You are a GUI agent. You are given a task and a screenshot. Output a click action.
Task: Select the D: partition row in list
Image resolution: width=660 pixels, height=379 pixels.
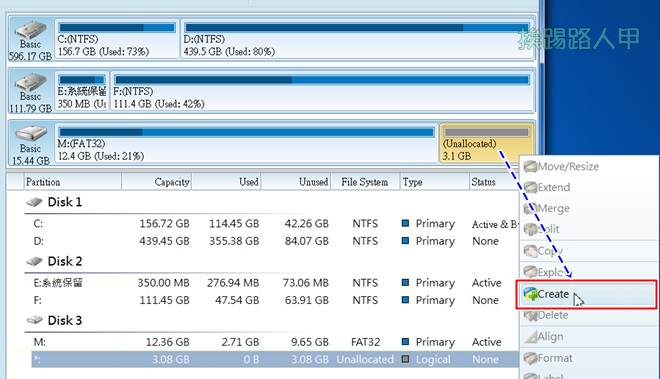point(275,241)
